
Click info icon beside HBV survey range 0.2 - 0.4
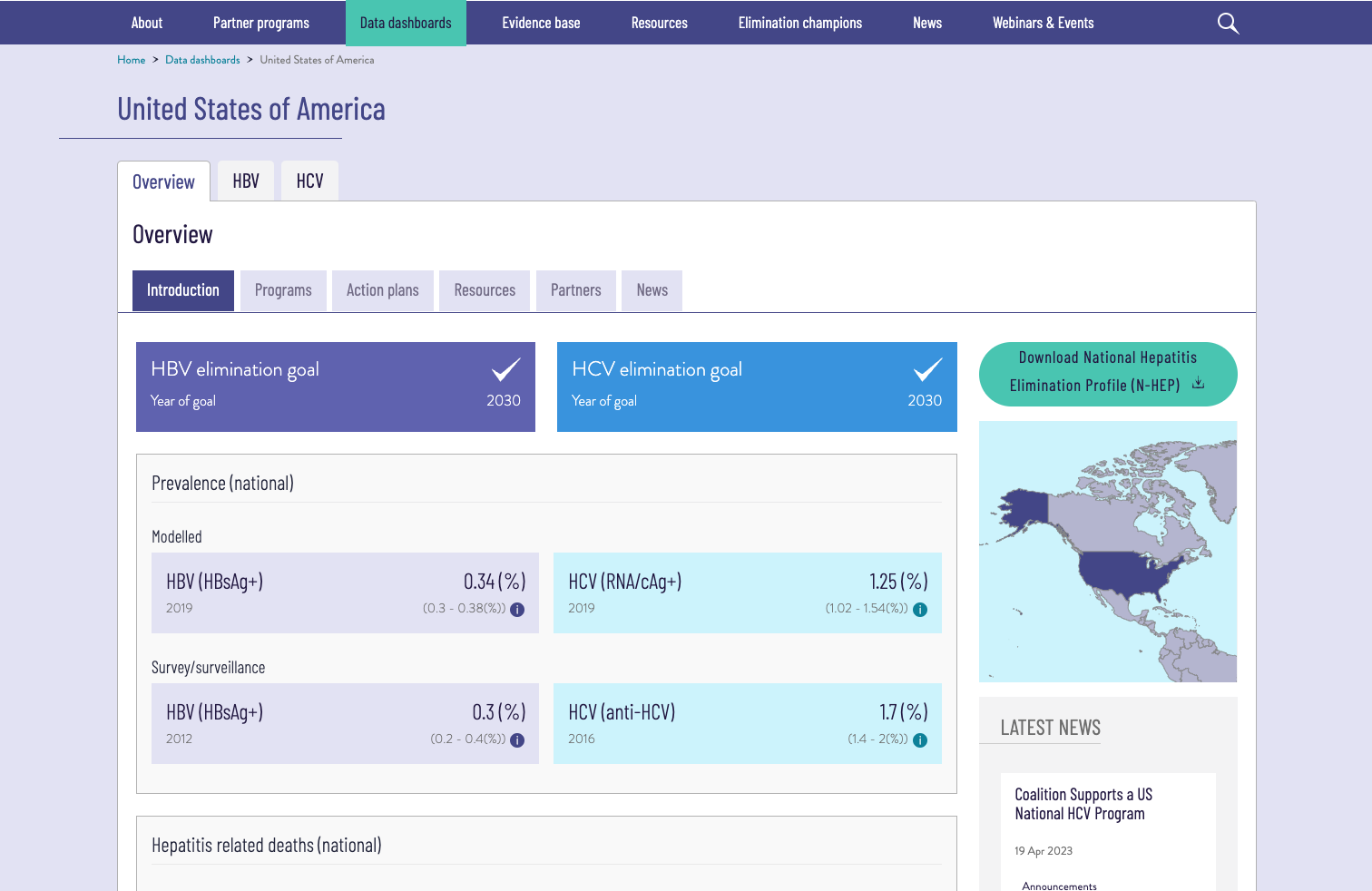coord(517,740)
